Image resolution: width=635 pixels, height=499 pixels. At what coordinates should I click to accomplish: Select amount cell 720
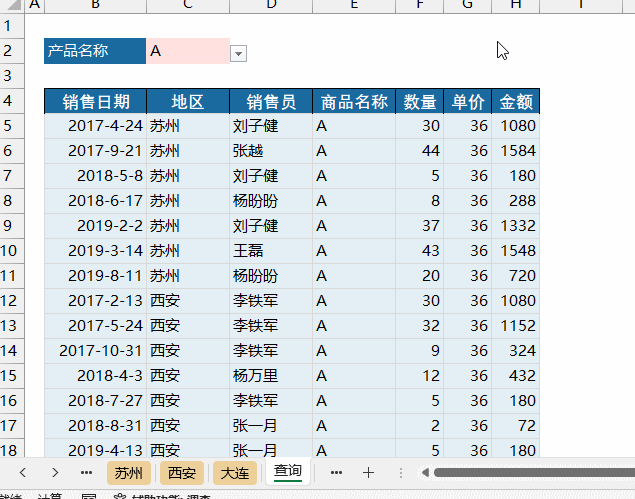tap(516, 276)
